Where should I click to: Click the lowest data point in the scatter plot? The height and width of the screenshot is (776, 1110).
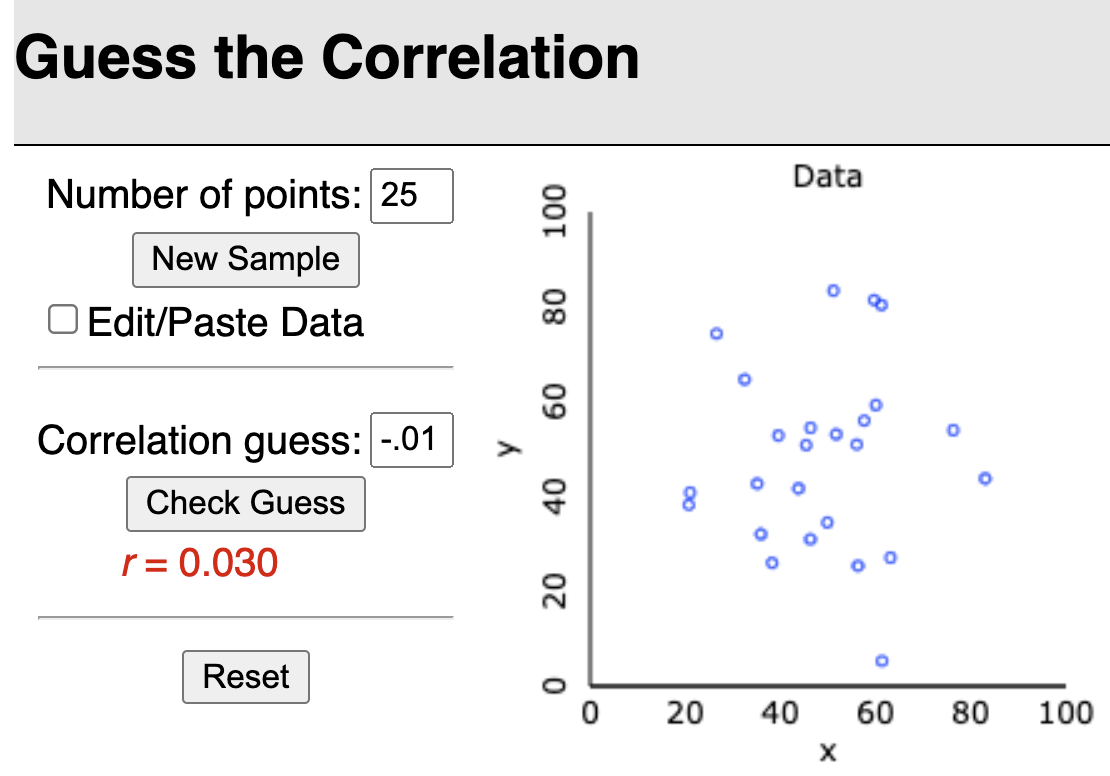point(882,661)
